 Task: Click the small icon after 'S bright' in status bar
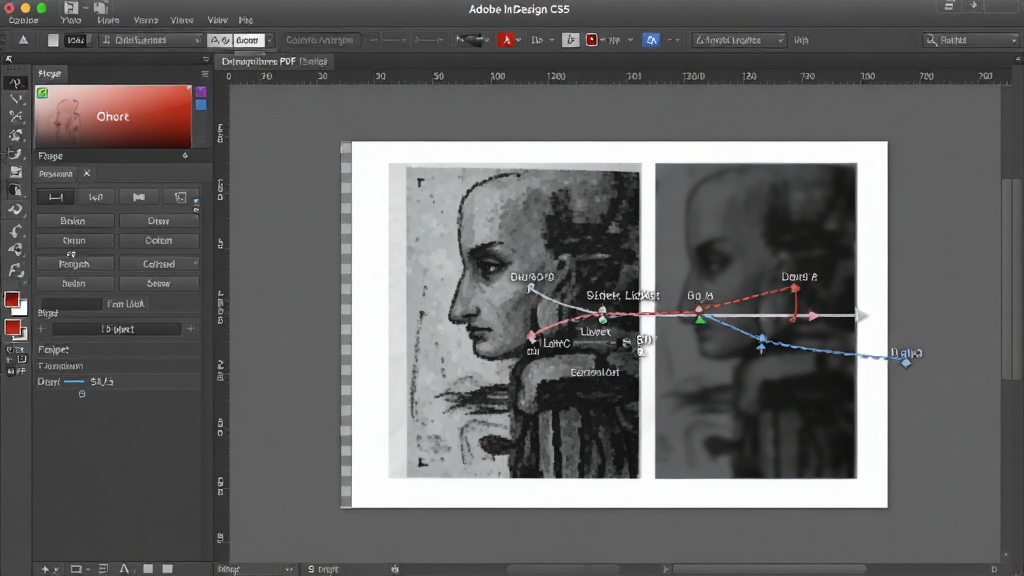[x=395, y=569]
